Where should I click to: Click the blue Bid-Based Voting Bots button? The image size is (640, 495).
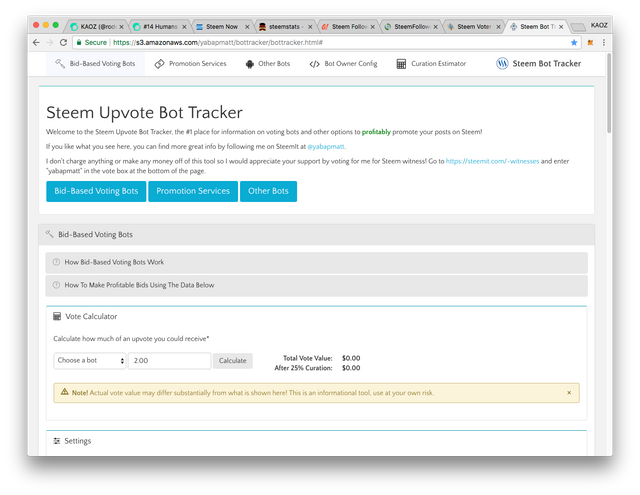click(96, 191)
